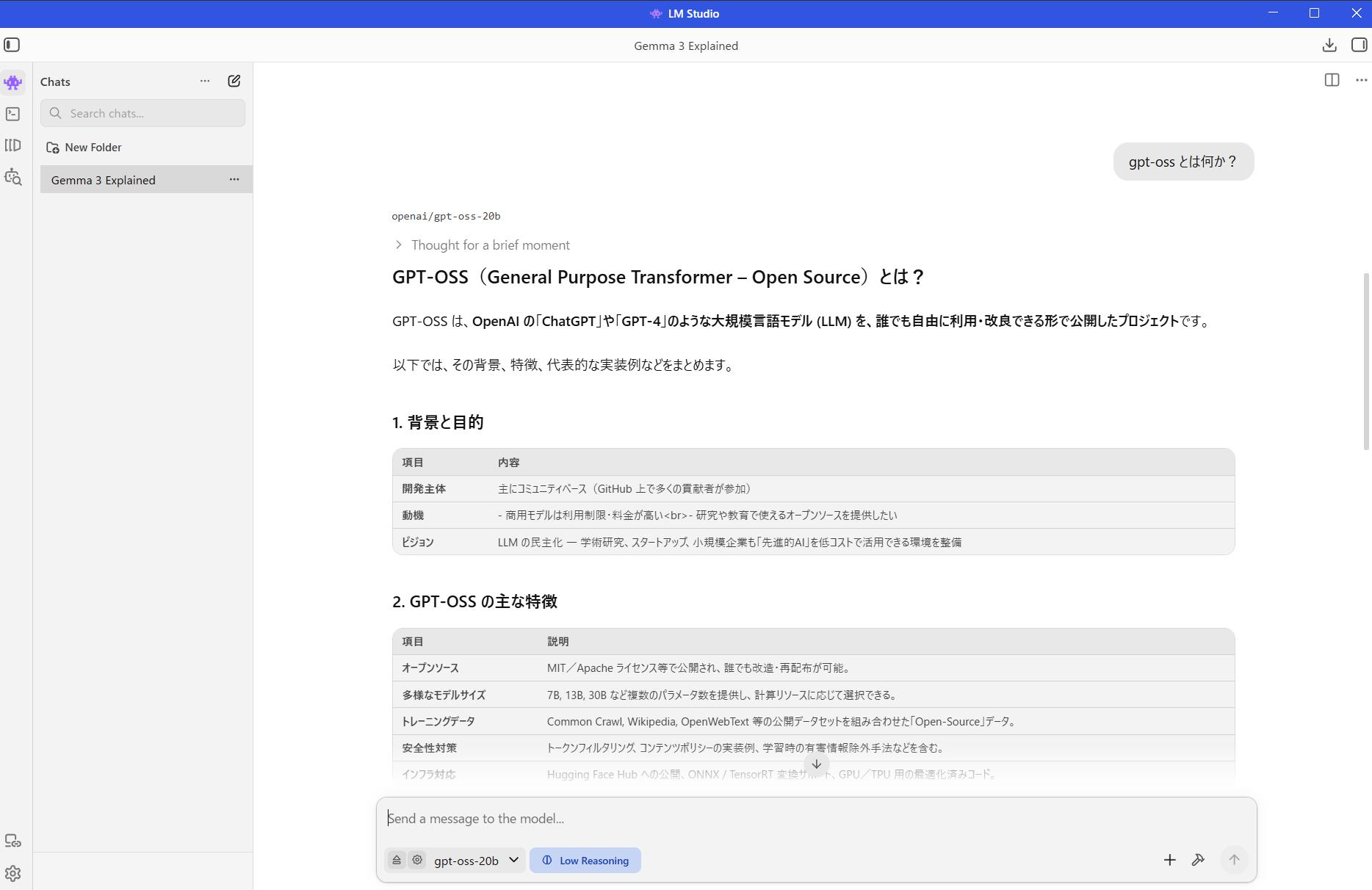
Task: Open the Developer terminal sidebar icon
Action: (13, 114)
